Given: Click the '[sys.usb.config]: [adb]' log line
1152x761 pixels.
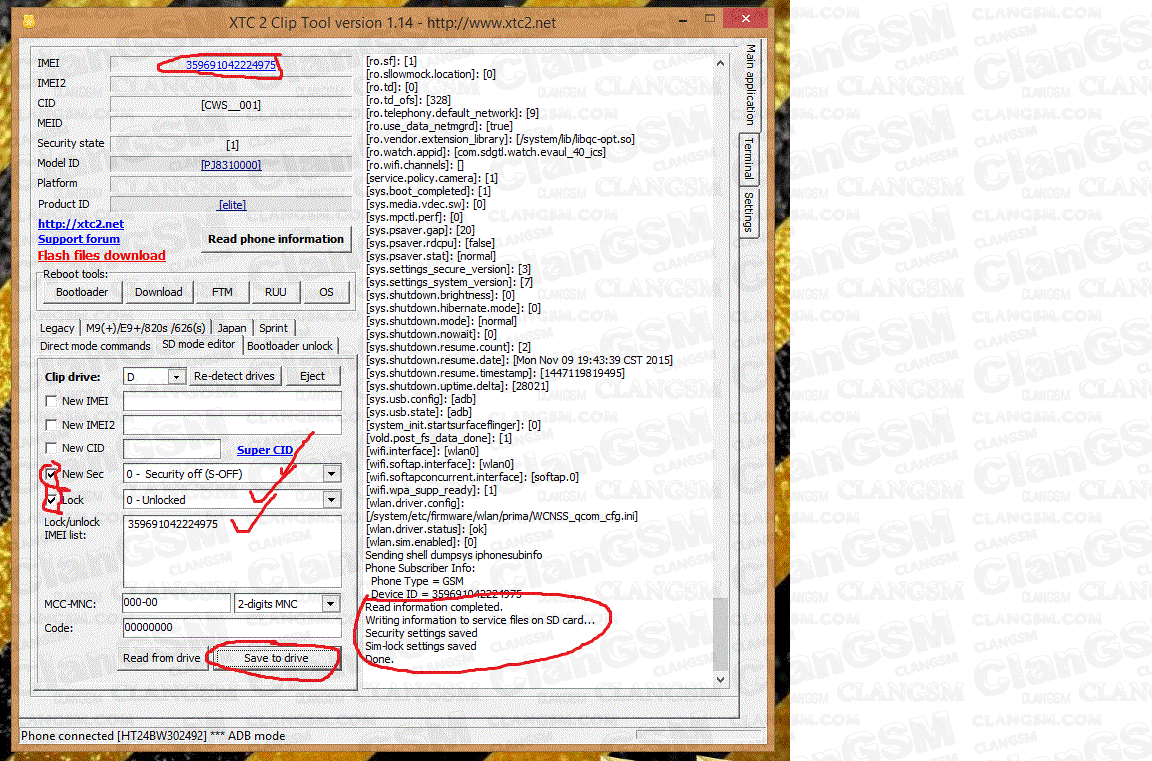Looking at the screenshot, I should pos(420,400).
